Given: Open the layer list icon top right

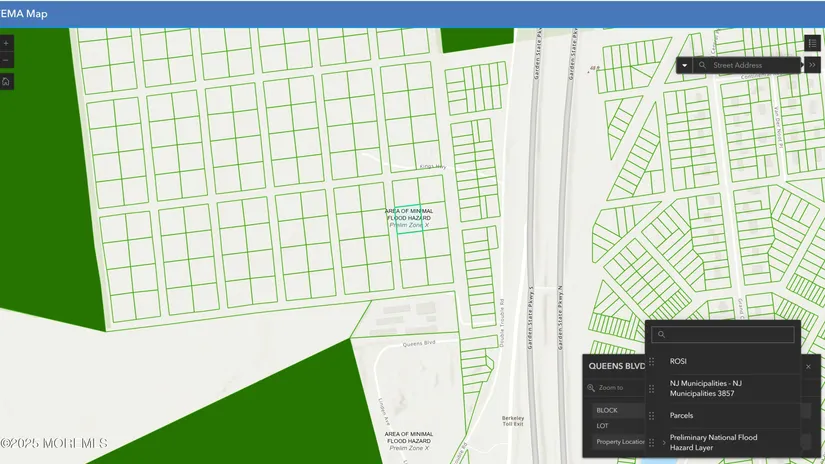Looking at the screenshot, I should [812, 43].
